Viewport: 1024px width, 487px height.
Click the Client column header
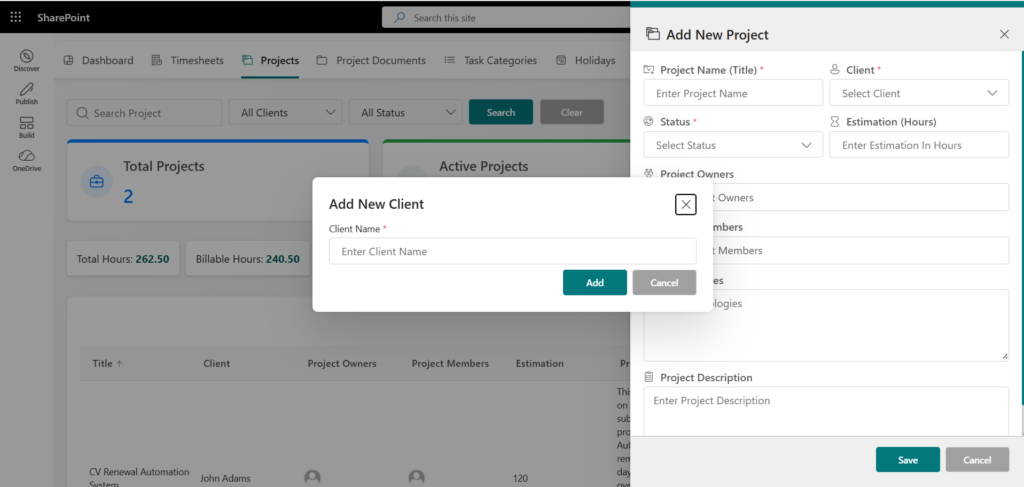pyautogui.click(x=216, y=364)
